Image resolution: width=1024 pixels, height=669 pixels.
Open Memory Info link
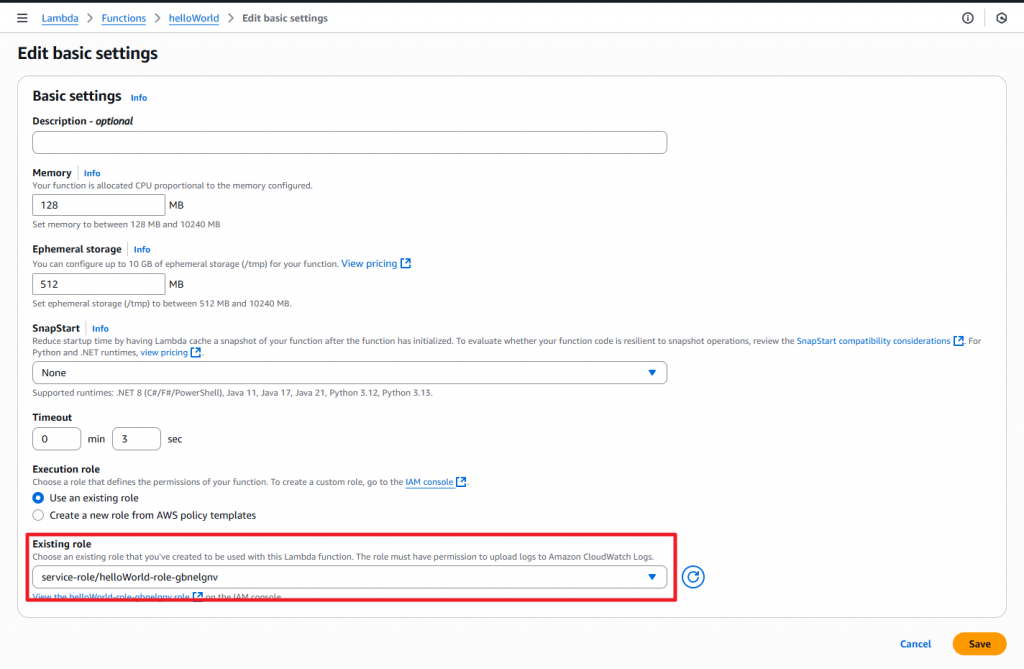(92, 173)
